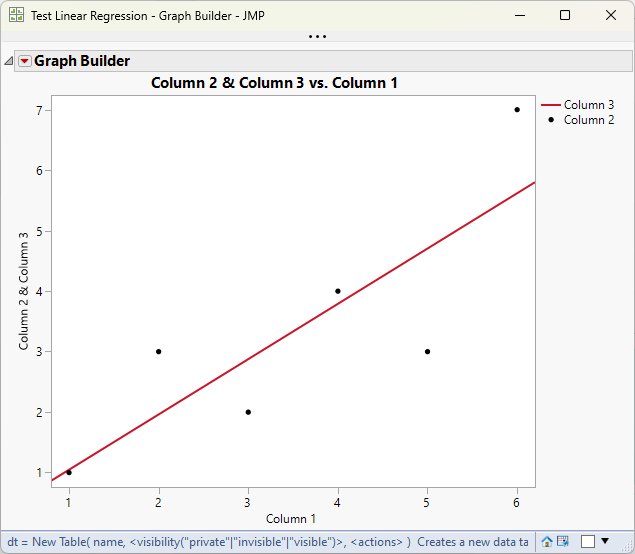This screenshot has height=554, width=635.
Task: Select the data point at x equals 6
Action: [x=517, y=110]
